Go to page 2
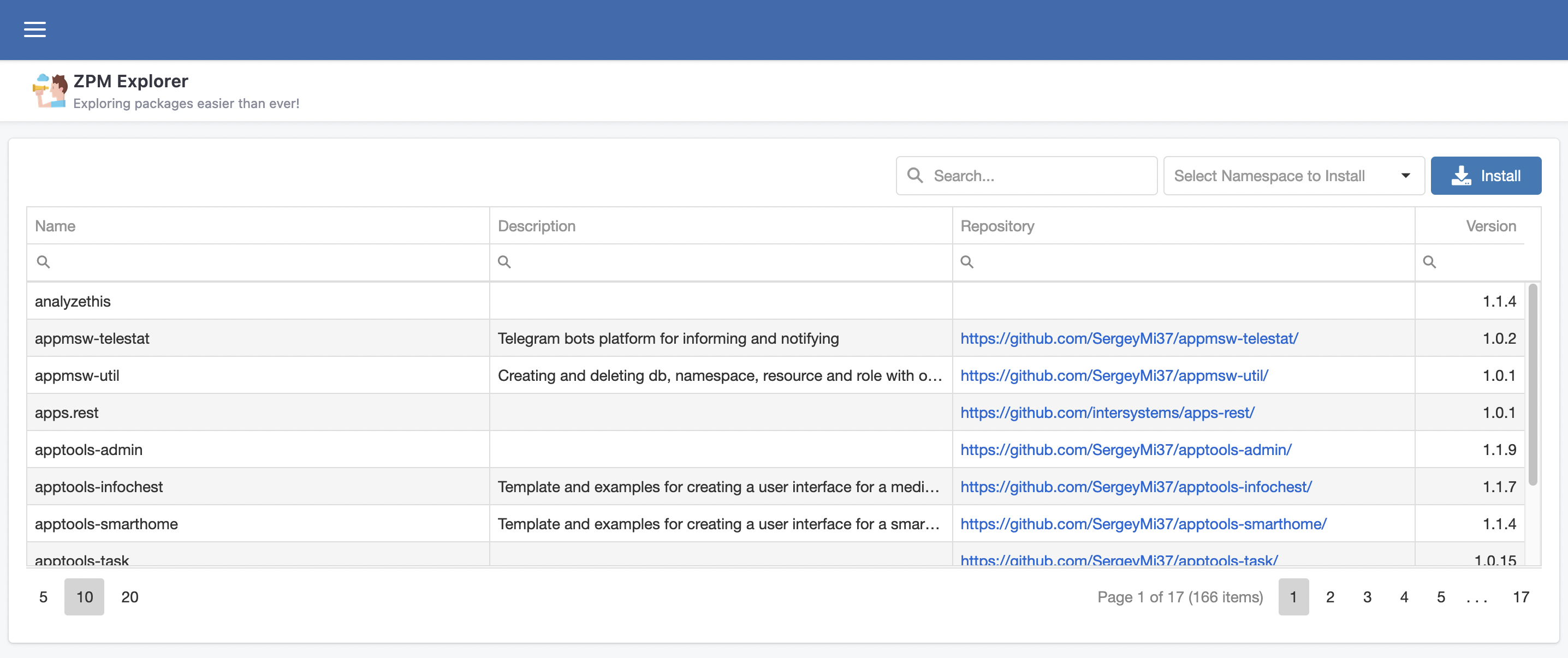Viewport: 1568px width, 658px height. click(1330, 596)
